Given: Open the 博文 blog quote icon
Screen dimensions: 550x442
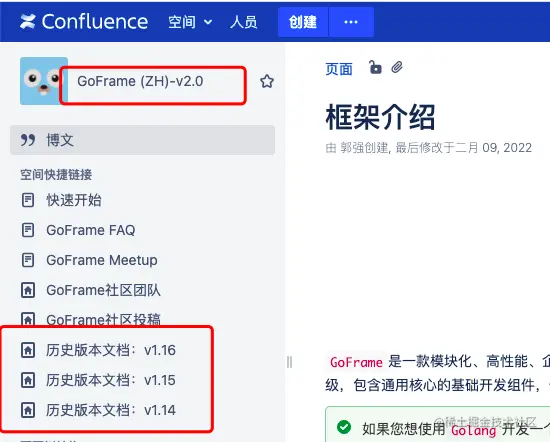Looking at the screenshot, I should (28, 140).
